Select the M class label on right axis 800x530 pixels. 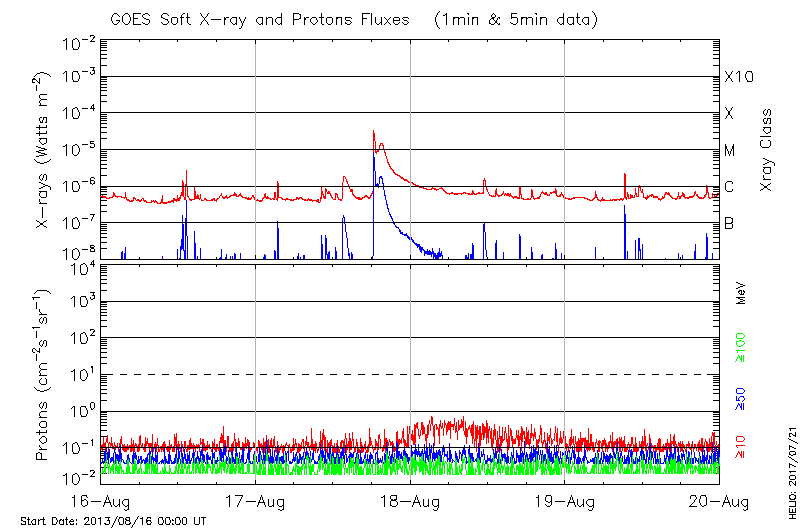[730, 150]
